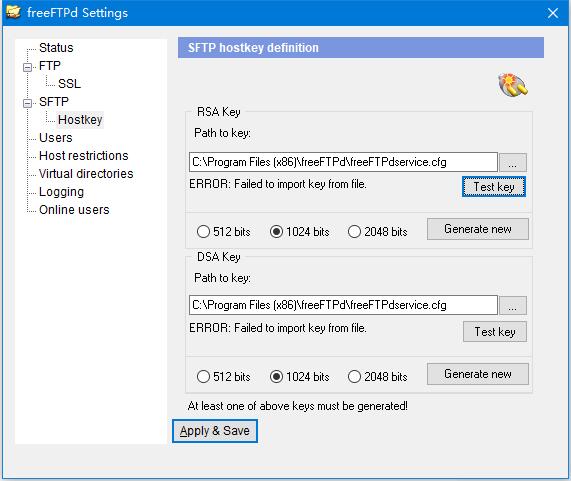This screenshot has width=571, height=481.
Task: Click the DSA key path input field
Action: coord(343,305)
